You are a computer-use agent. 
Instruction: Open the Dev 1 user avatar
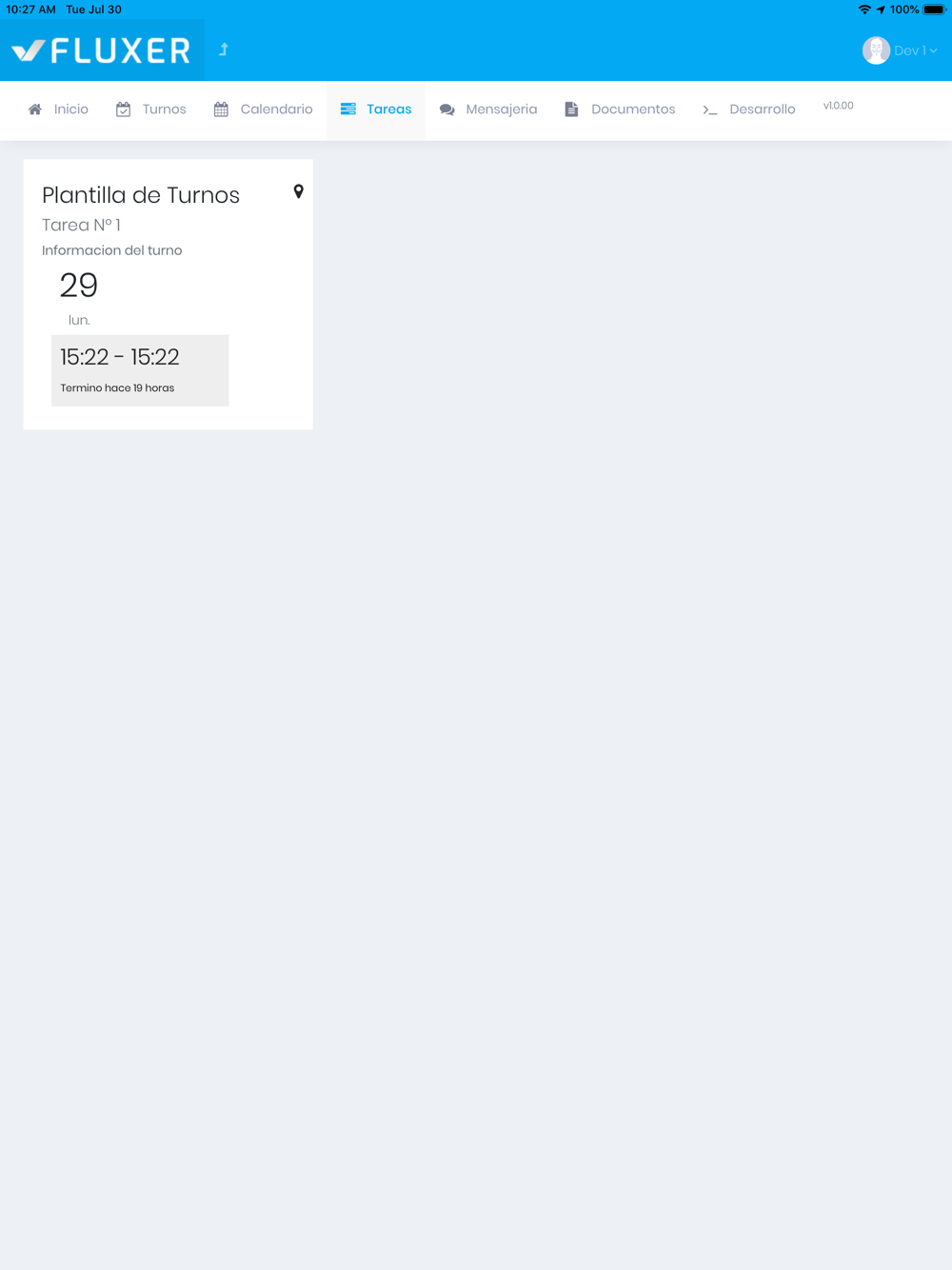876,50
